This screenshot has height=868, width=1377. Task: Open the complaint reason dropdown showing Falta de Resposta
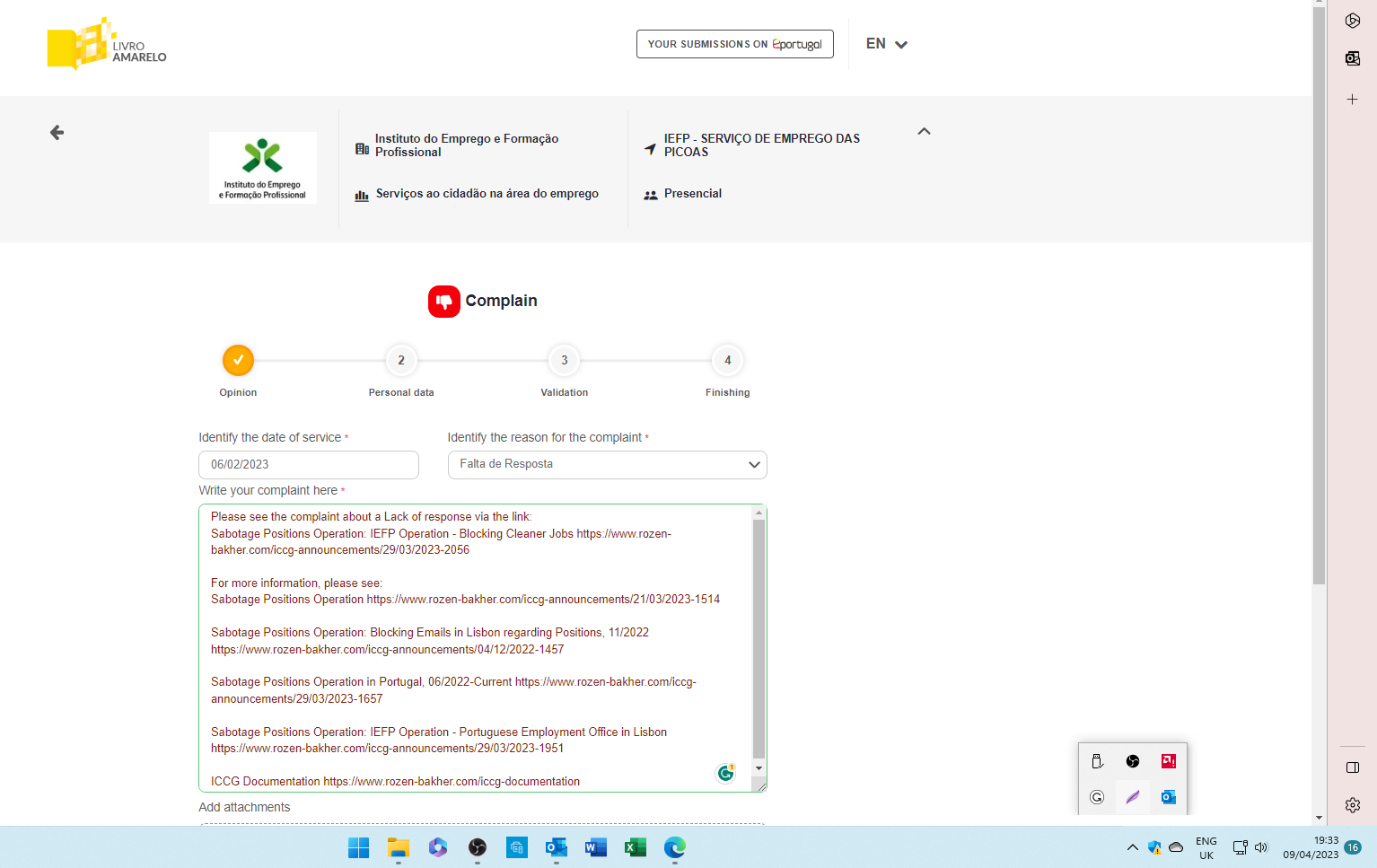[607, 464]
